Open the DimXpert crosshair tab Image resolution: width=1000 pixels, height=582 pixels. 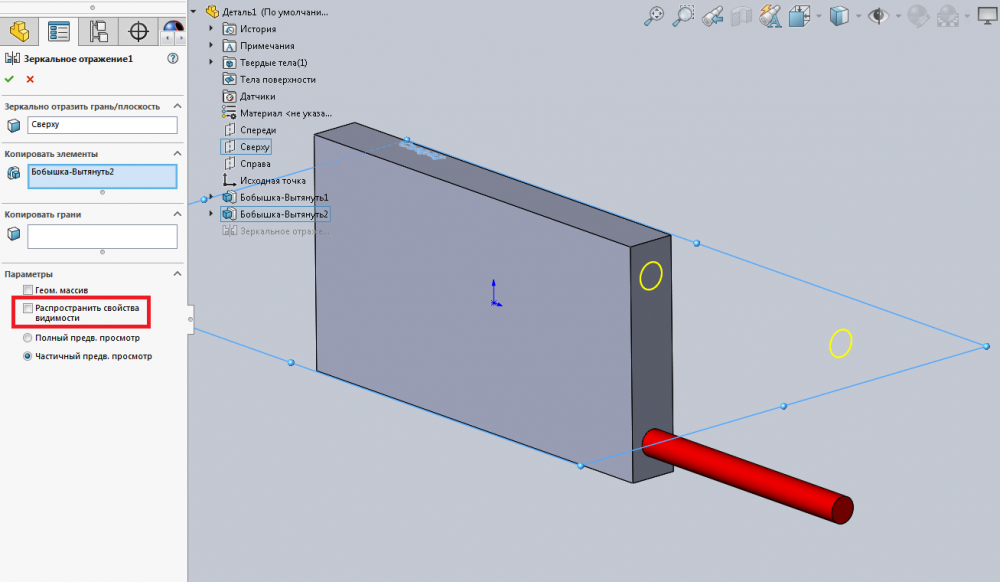click(139, 31)
